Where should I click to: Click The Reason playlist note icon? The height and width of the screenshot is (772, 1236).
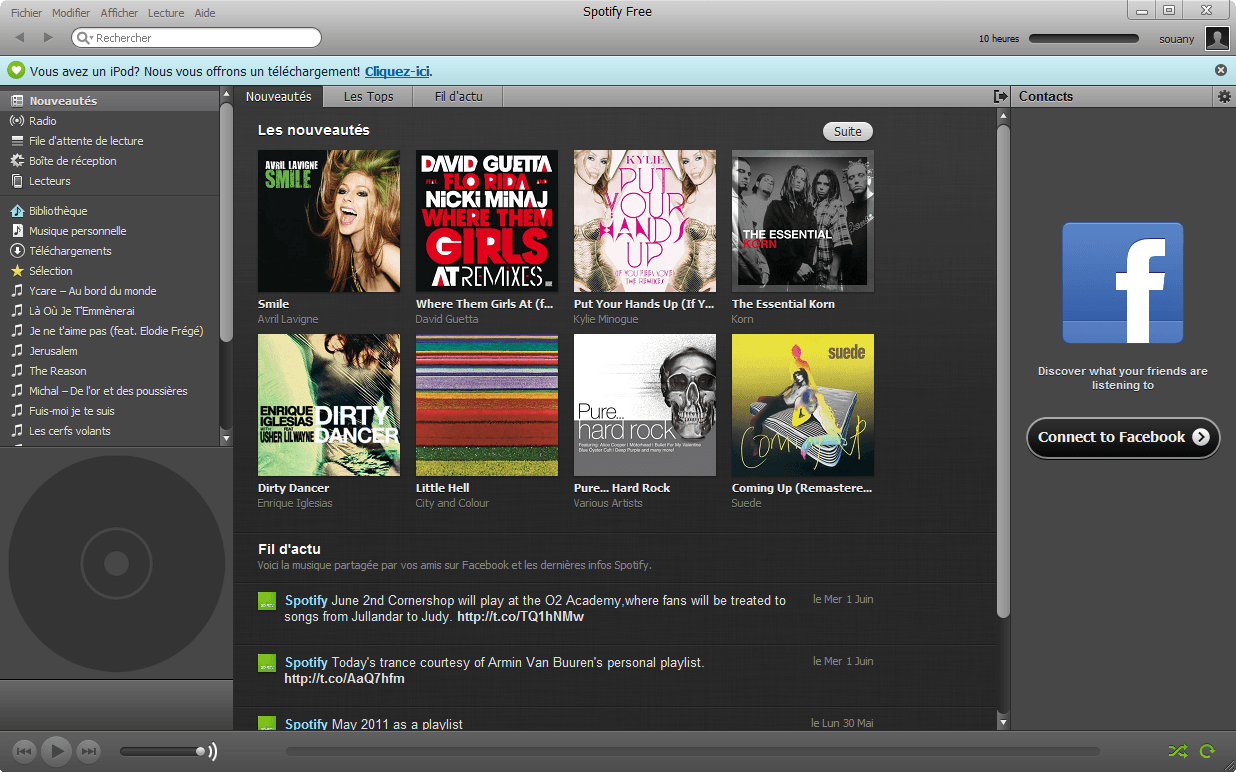click(x=17, y=371)
